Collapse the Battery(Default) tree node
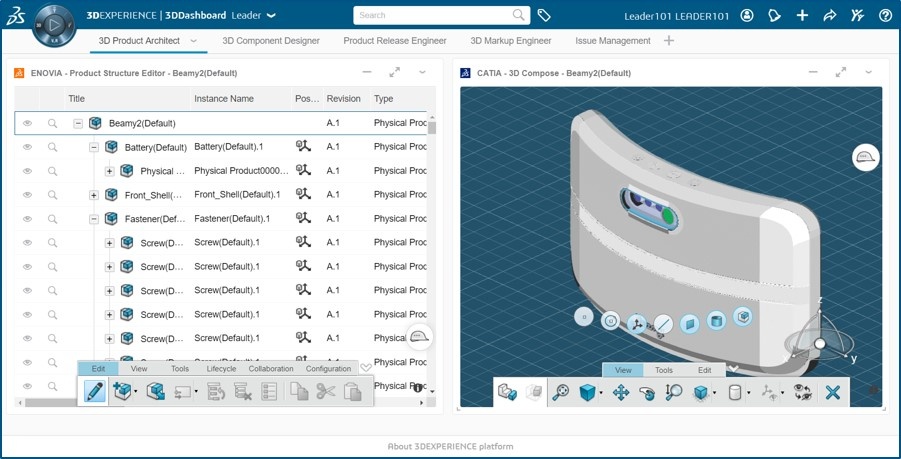 94,148
